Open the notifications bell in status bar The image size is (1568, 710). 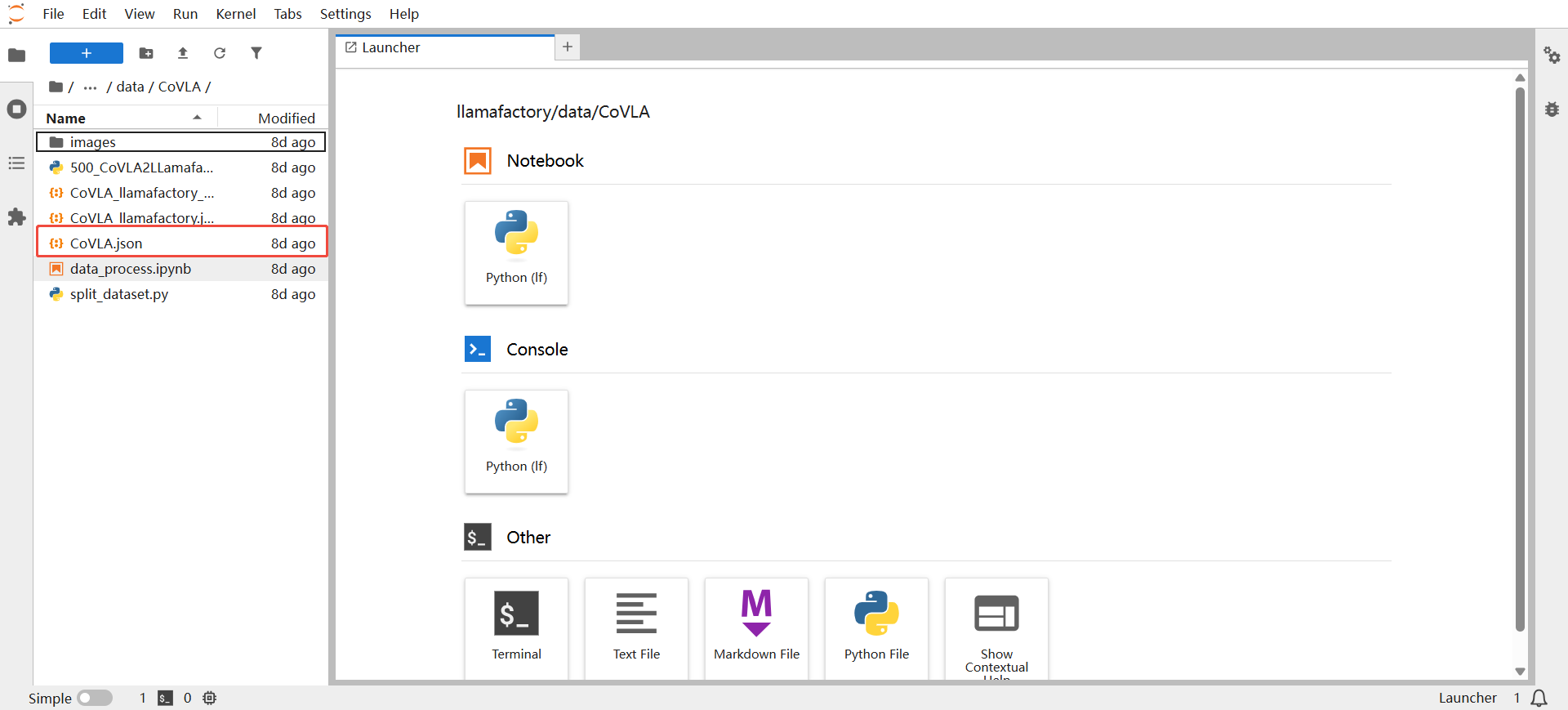click(x=1539, y=698)
